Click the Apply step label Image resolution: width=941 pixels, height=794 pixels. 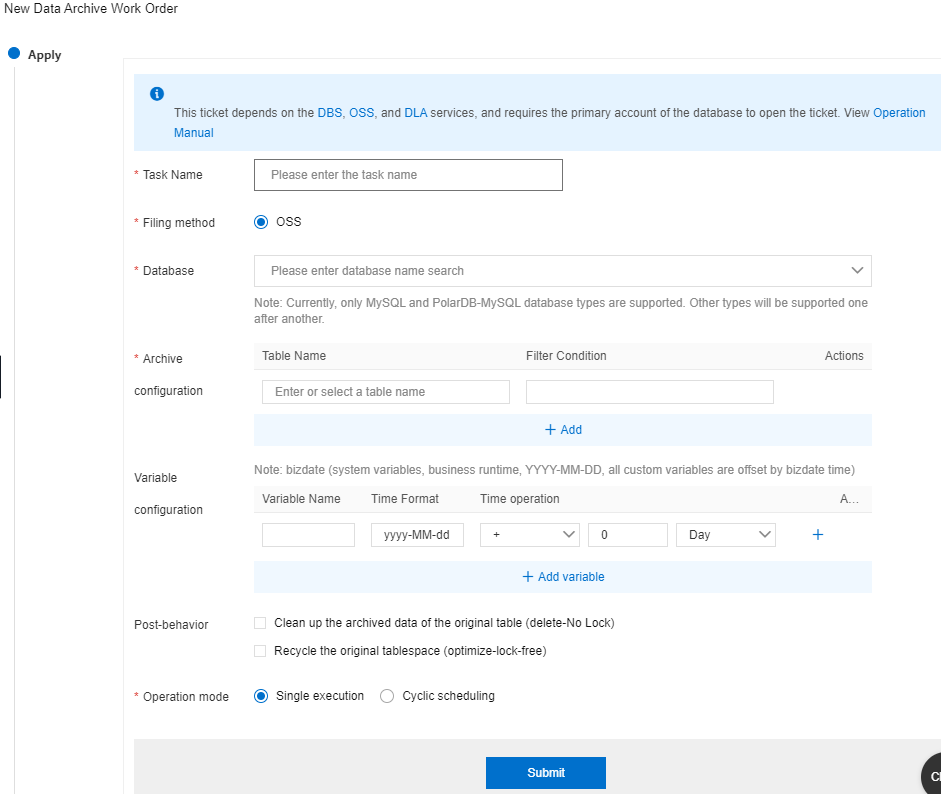tap(44, 55)
